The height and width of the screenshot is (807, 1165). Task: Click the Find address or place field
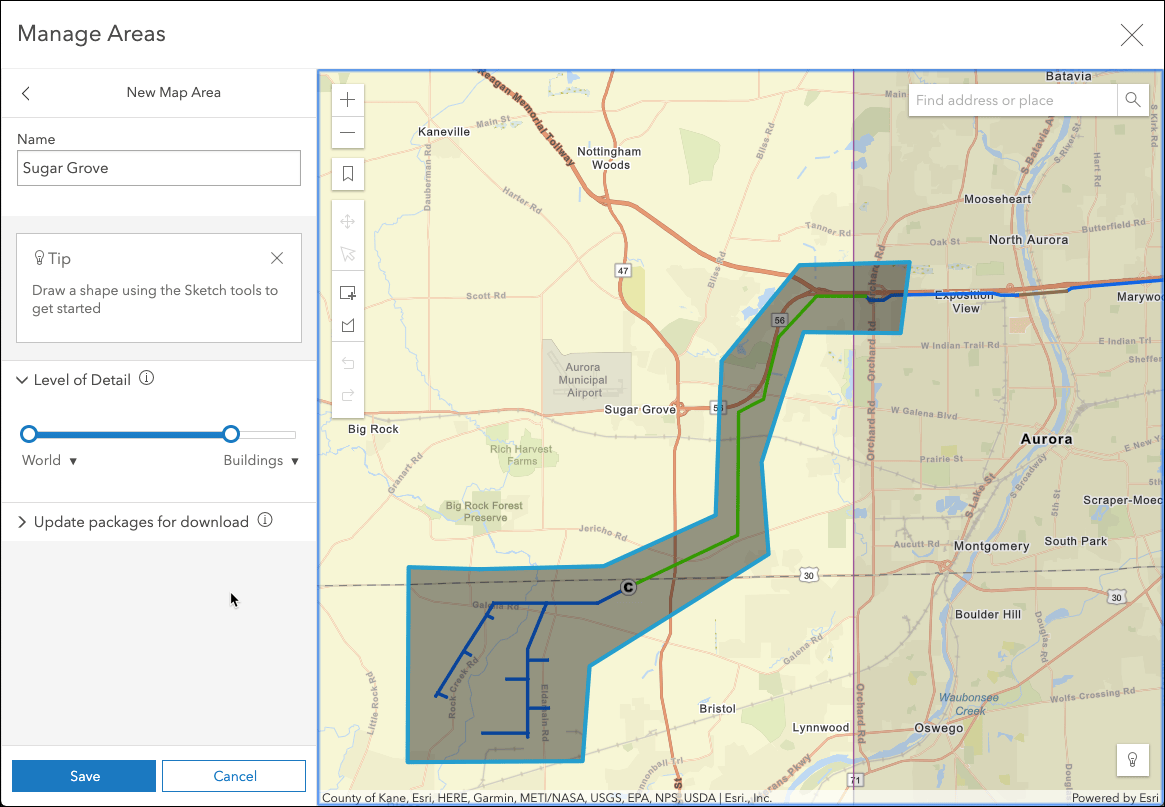pos(1010,100)
